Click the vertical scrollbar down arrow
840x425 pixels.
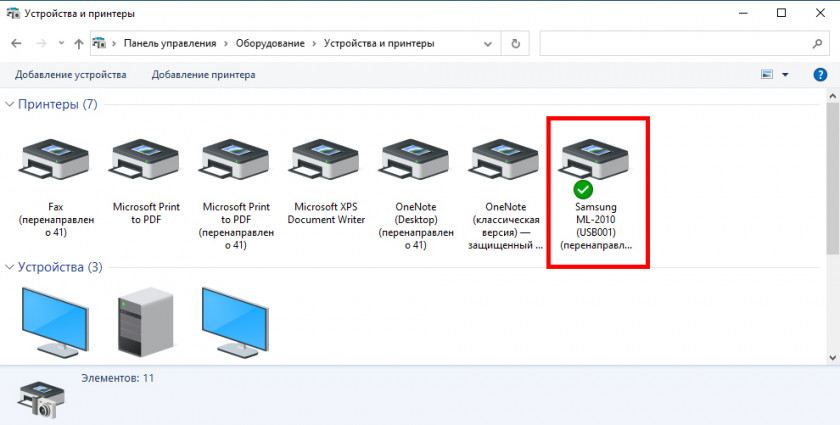point(832,357)
